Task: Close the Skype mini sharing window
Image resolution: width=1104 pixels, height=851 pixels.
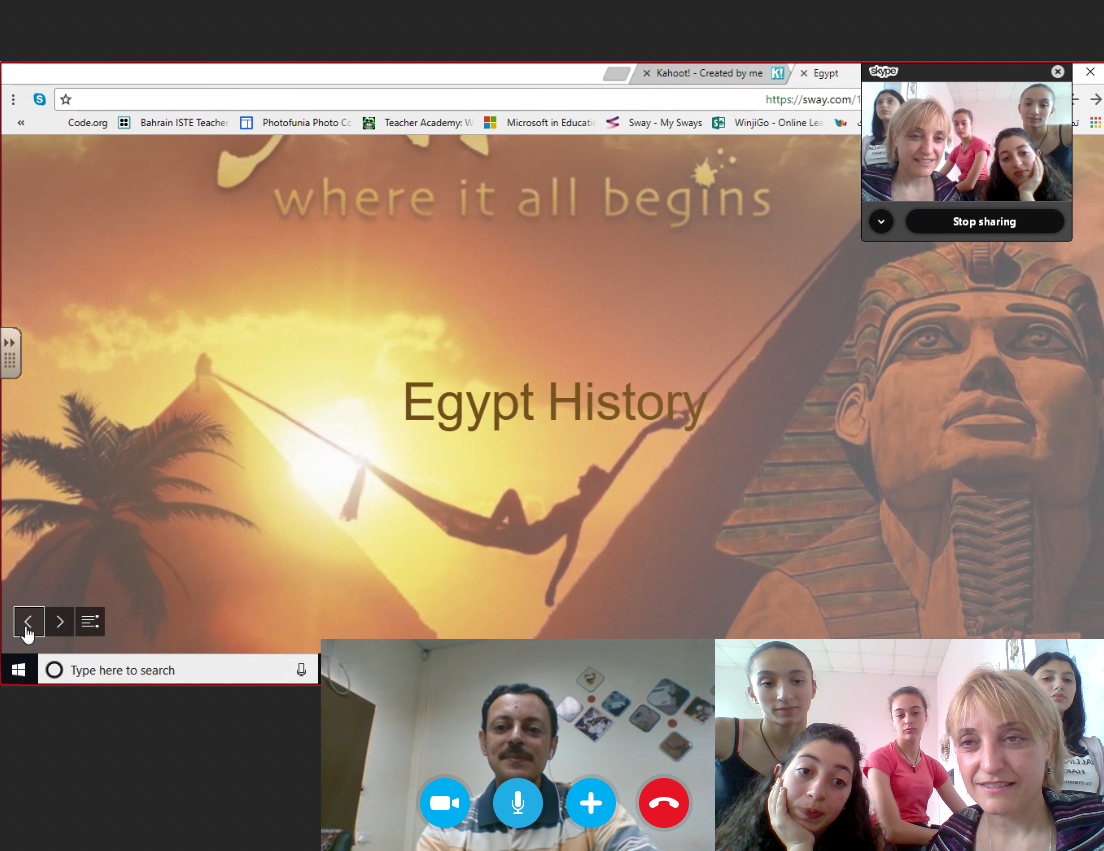Action: (1058, 71)
